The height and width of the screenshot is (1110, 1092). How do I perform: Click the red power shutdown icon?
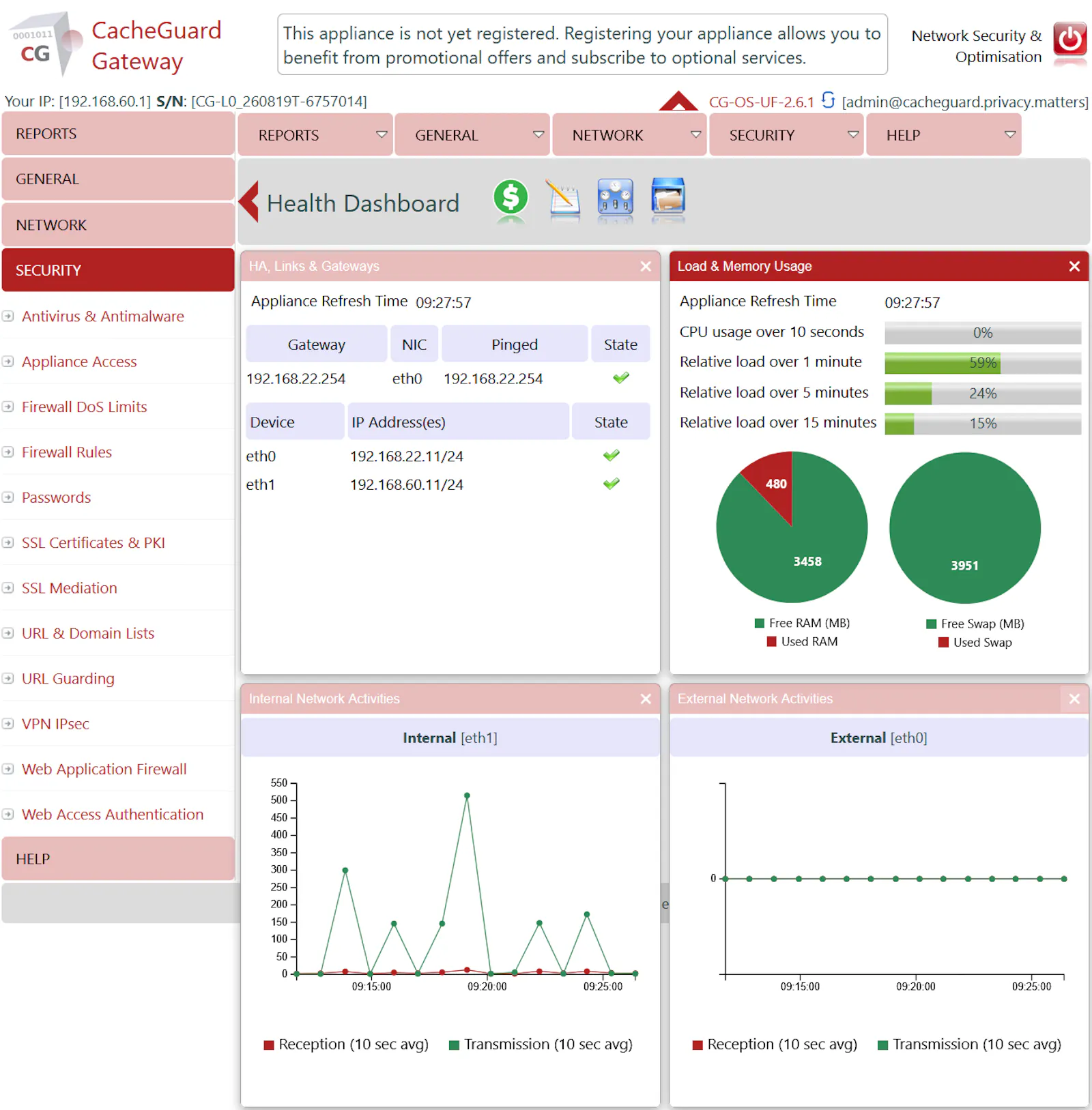(1069, 39)
